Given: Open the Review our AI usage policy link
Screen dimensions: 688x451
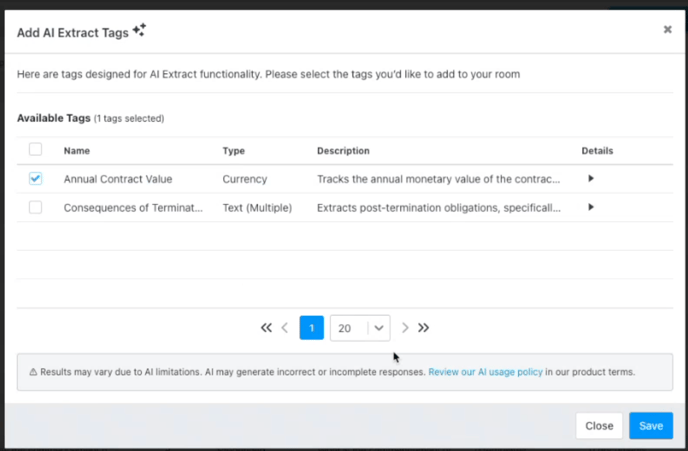Looking at the screenshot, I should [485, 372].
